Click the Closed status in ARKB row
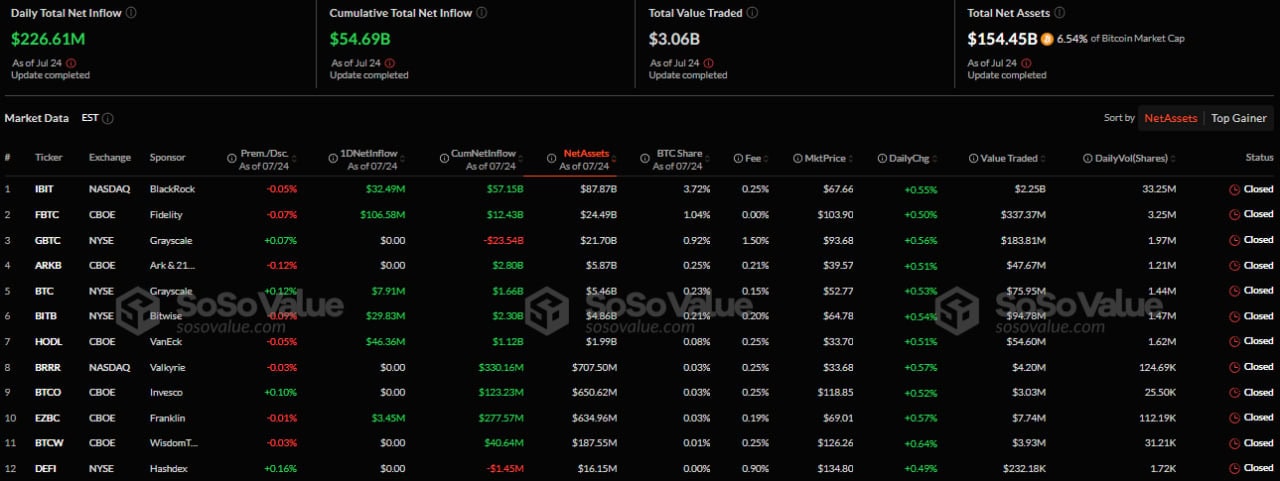The width and height of the screenshot is (1280, 481). [1259, 265]
